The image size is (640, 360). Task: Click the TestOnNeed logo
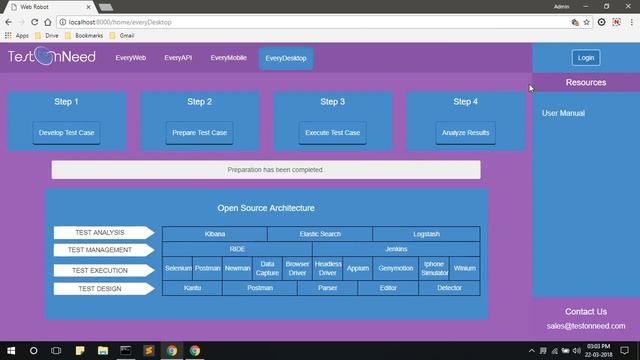pos(52,56)
